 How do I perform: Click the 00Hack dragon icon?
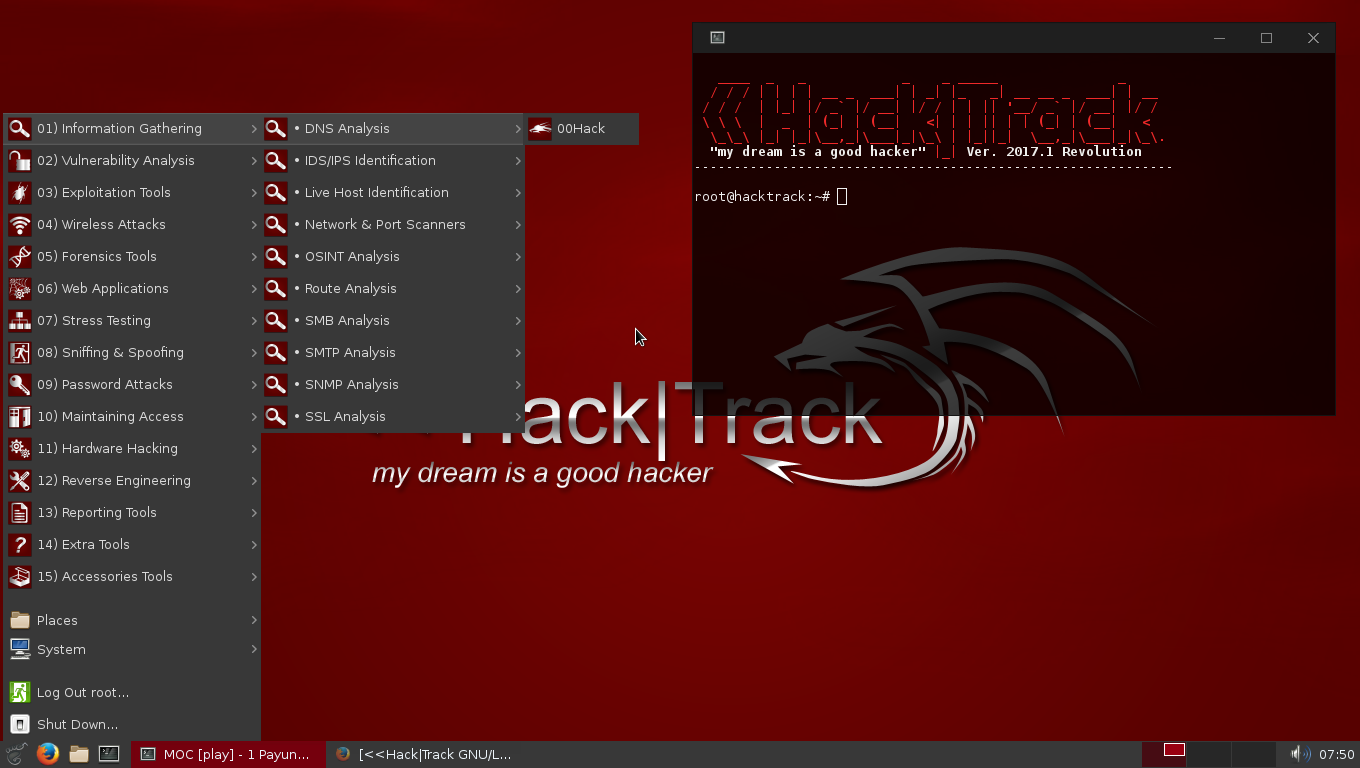540,128
